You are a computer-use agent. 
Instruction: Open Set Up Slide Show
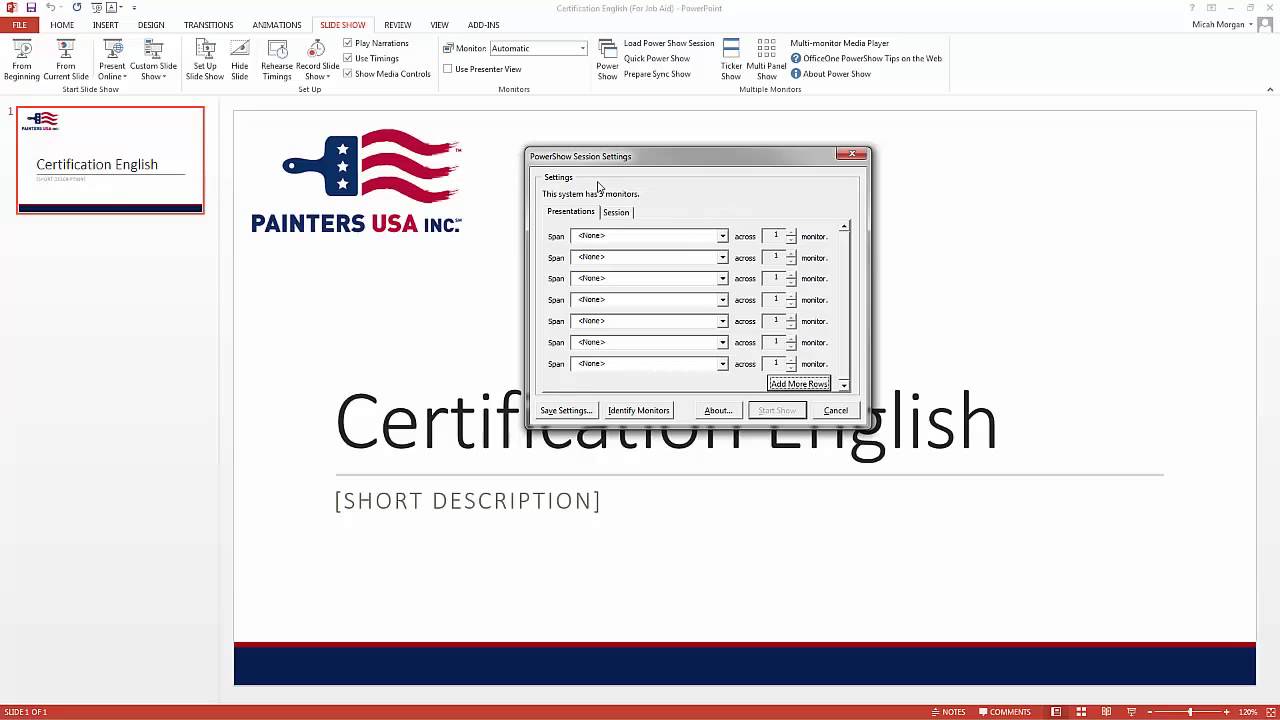[205, 60]
